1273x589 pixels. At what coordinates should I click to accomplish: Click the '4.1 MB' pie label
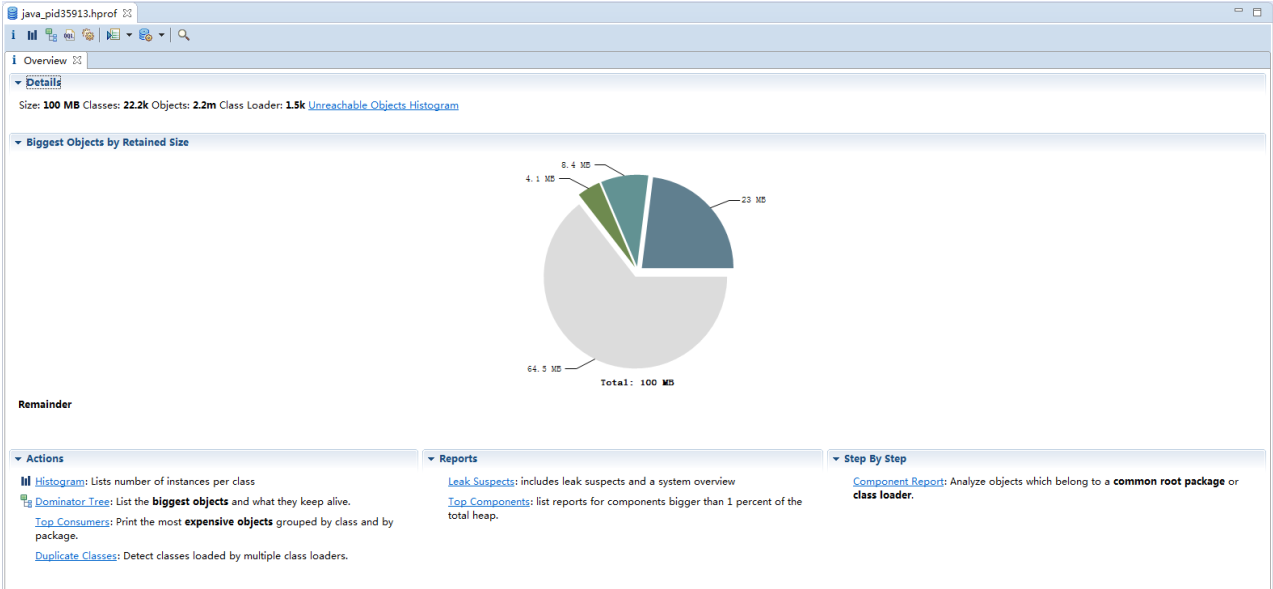pyautogui.click(x=540, y=178)
